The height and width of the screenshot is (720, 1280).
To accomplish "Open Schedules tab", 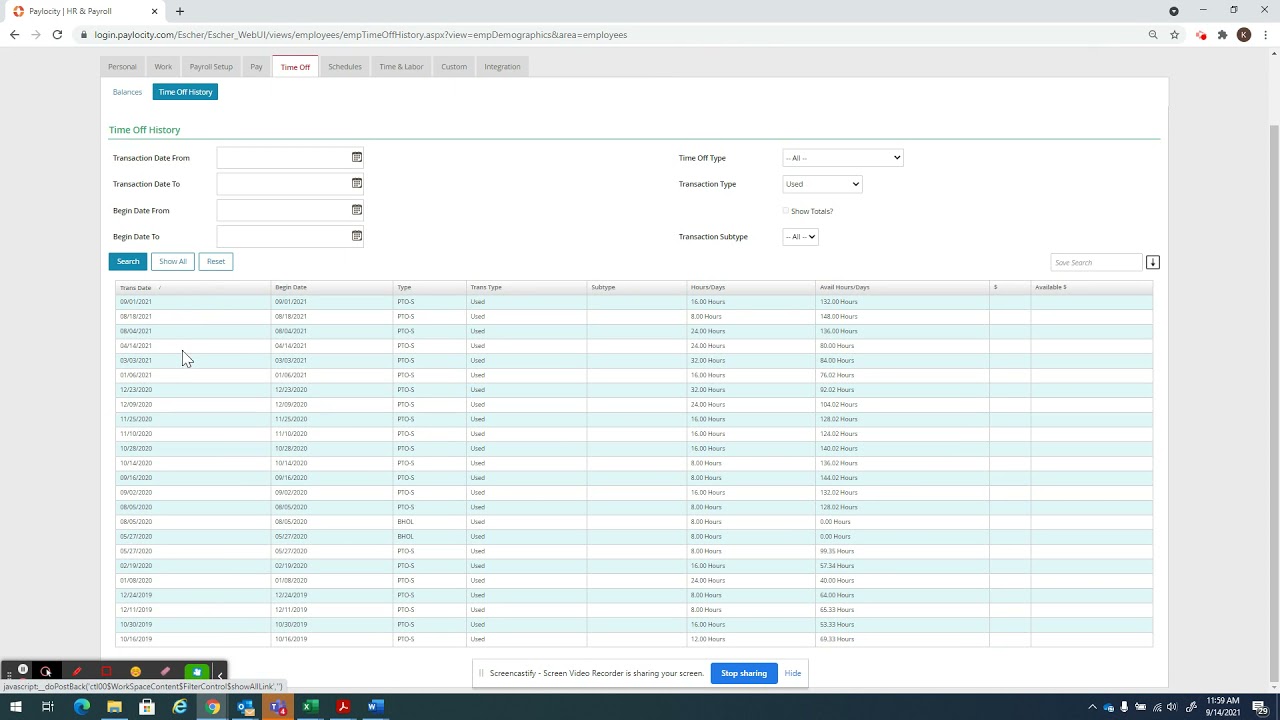I will click(x=345, y=67).
